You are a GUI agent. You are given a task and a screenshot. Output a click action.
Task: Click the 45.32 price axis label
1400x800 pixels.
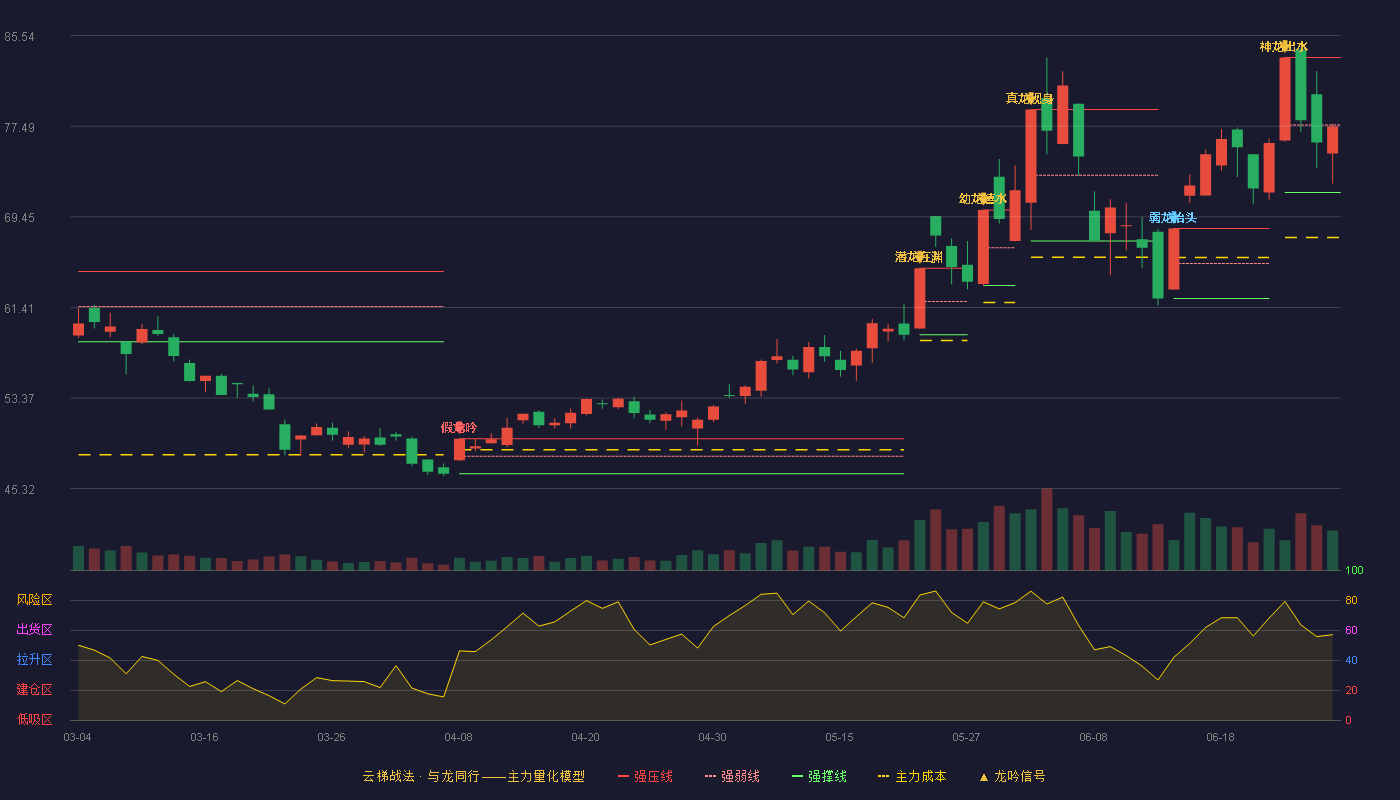(x=20, y=490)
